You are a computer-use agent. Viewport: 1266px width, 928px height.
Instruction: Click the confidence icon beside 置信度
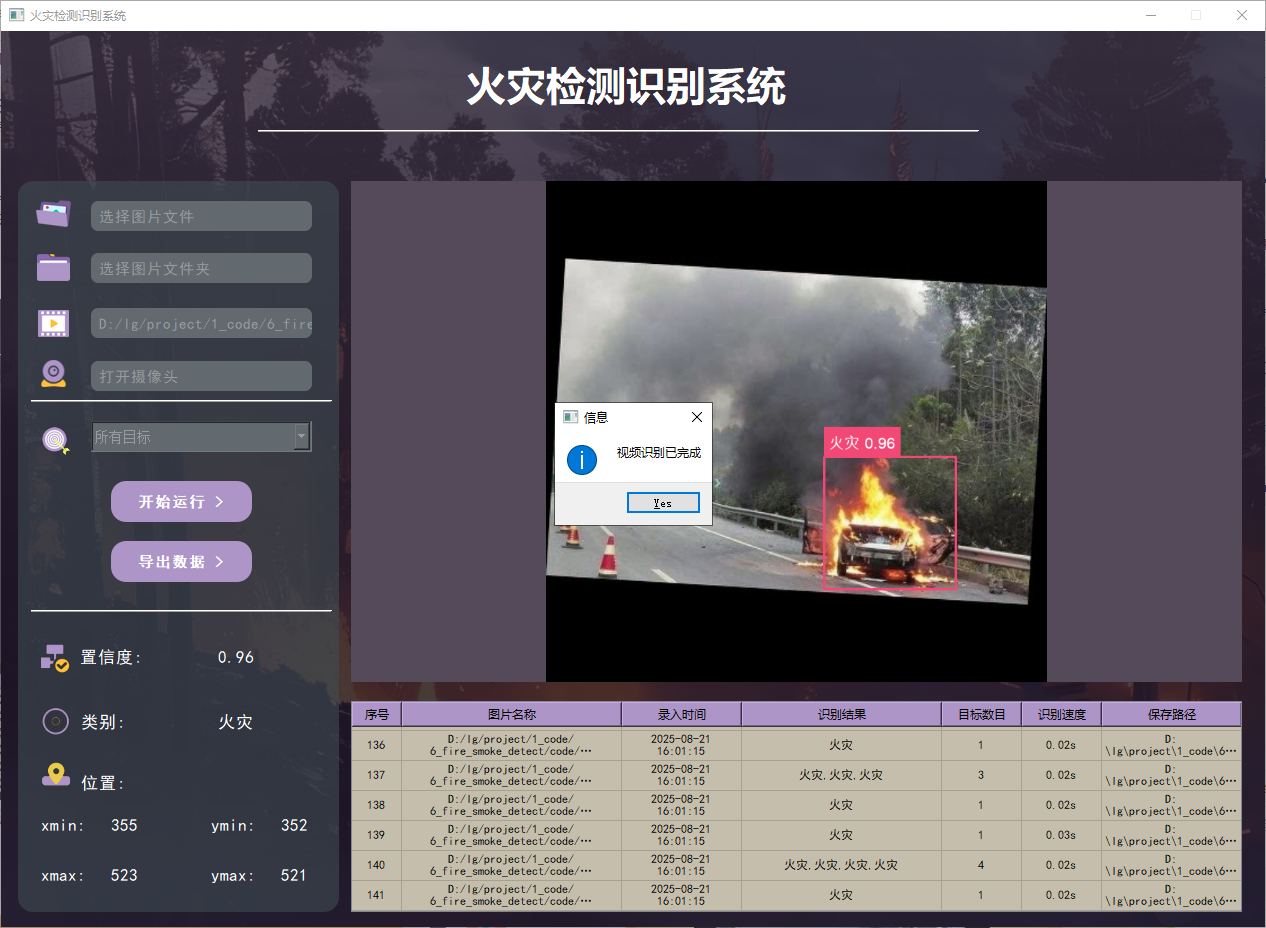[54, 657]
